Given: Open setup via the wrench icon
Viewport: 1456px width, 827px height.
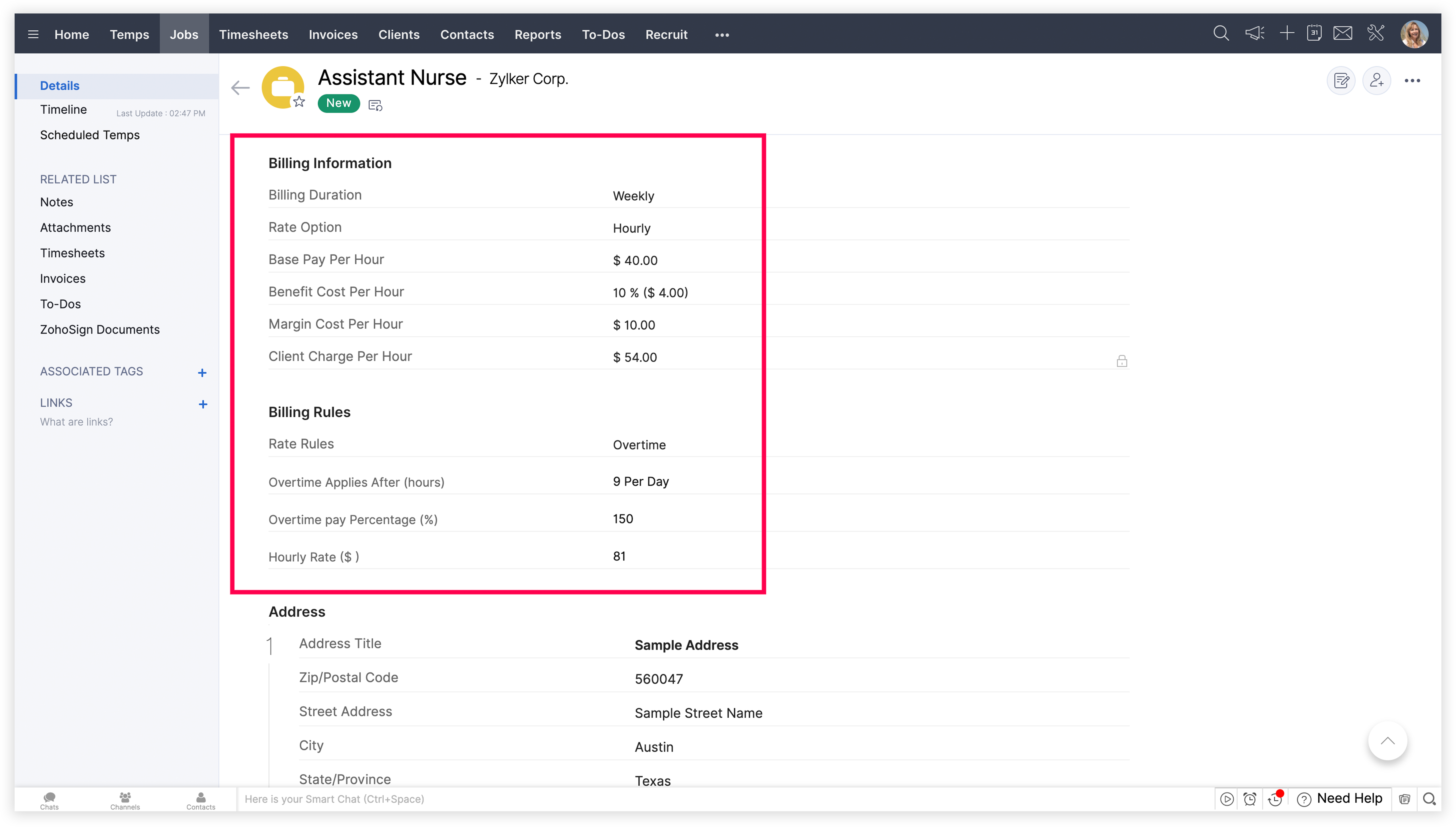Looking at the screenshot, I should pos(1375,33).
